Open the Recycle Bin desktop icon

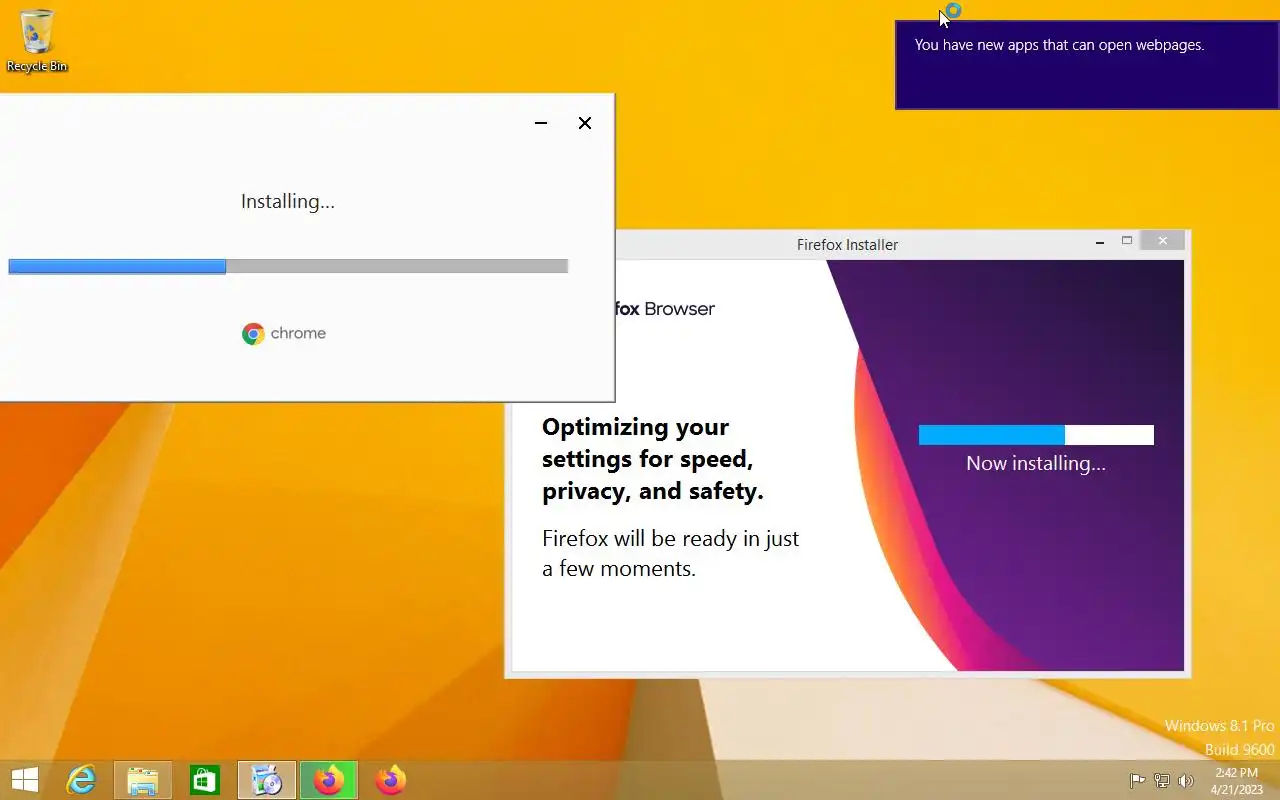[x=37, y=40]
